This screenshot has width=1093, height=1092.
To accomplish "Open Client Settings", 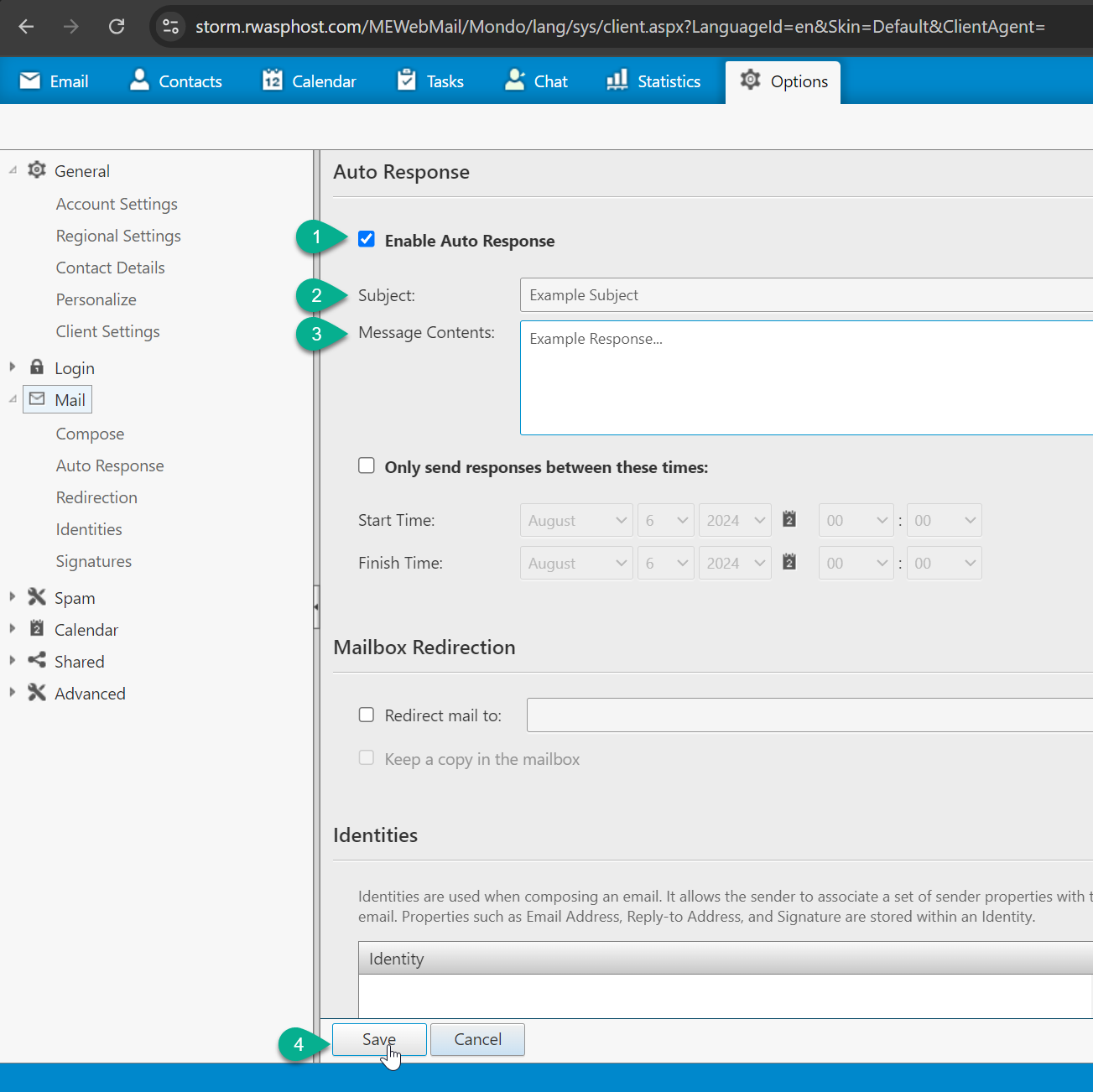I will pos(107,331).
